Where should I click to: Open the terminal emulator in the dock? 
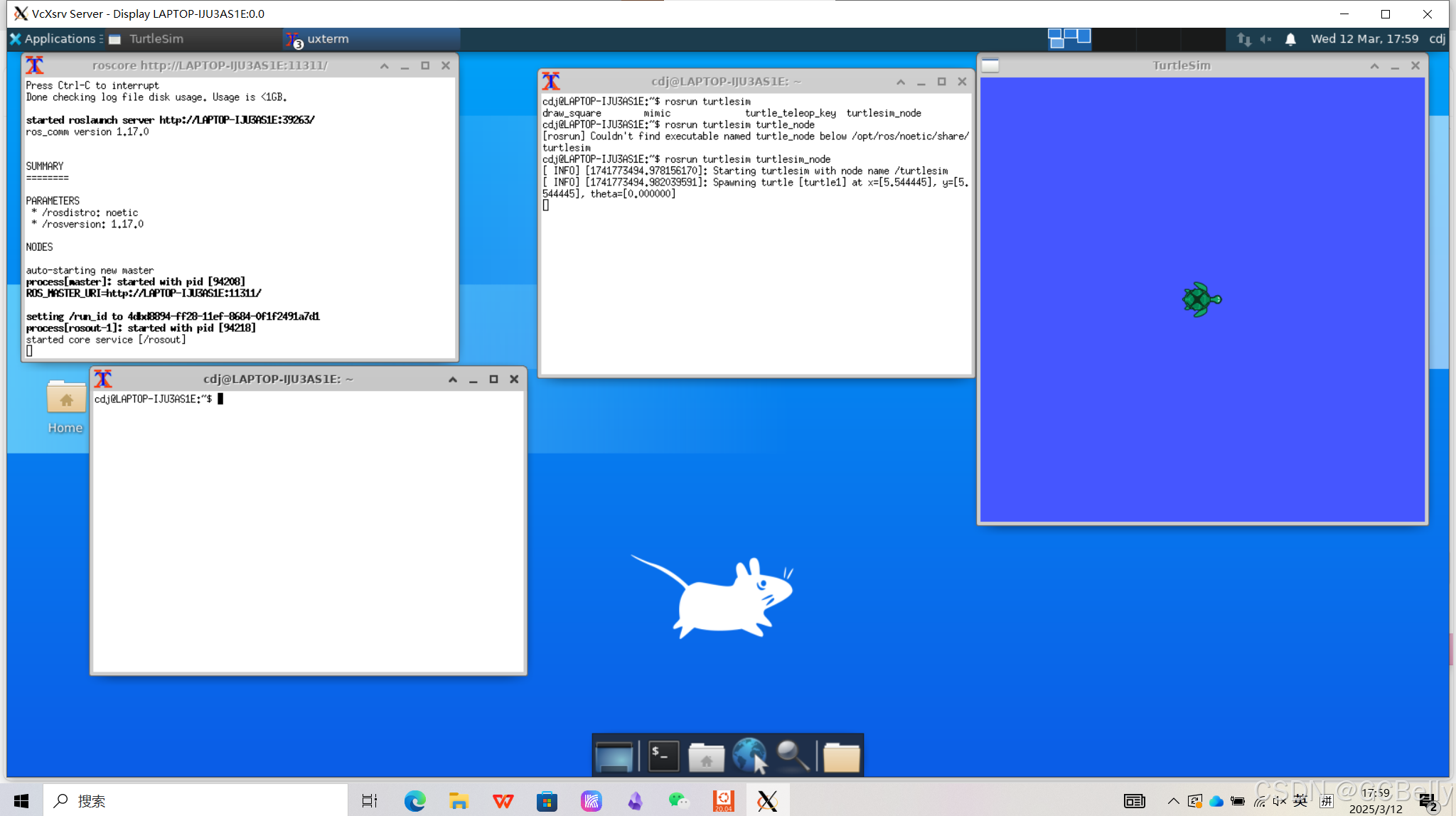pyautogui.click(x=663, y=756)
